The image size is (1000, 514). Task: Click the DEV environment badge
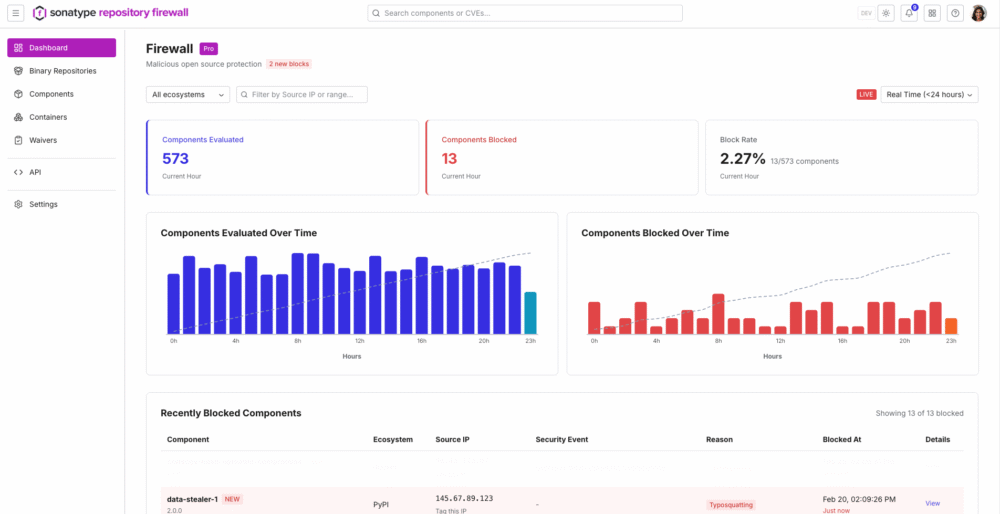tap(866, 13)
